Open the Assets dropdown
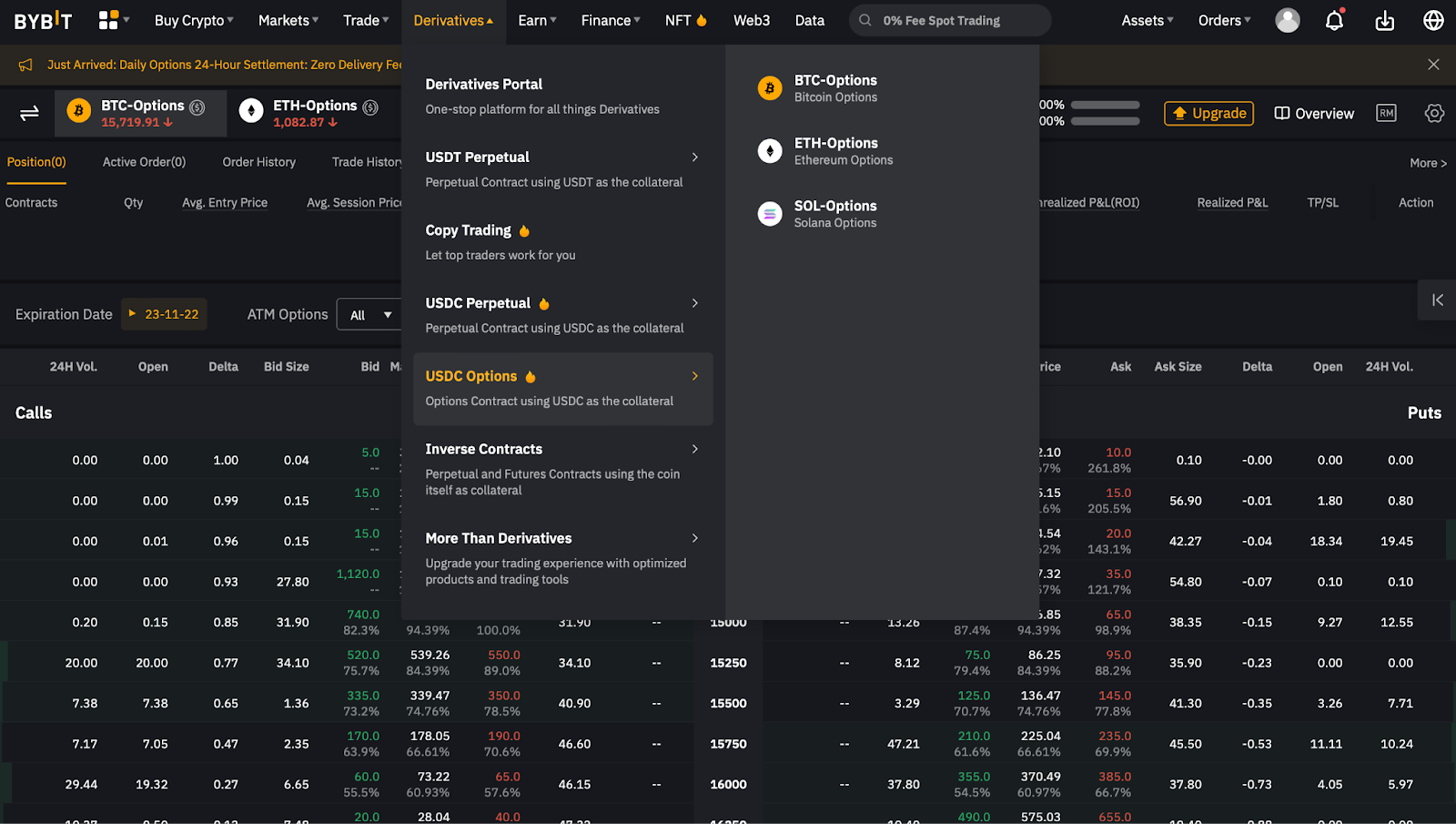Viewport: 1456px width, 824px height. (x=1148, y=20)
